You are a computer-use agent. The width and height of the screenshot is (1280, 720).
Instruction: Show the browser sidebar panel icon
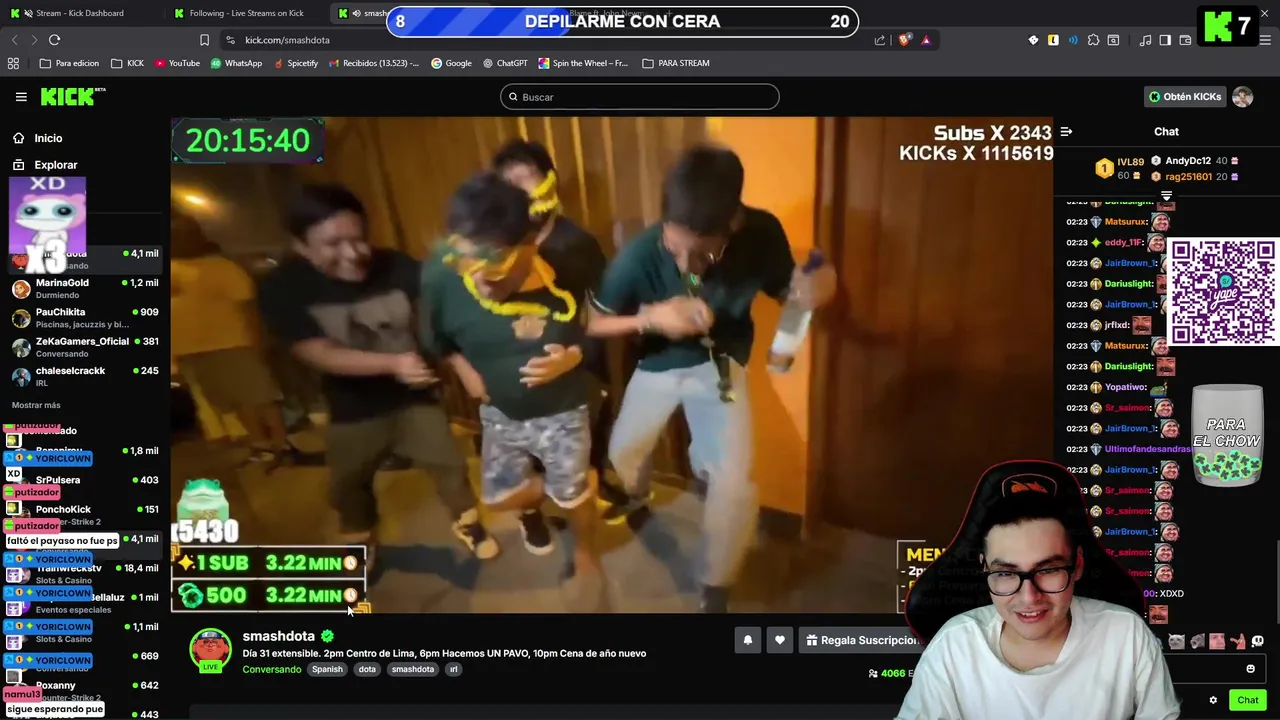click(1165, 40)
